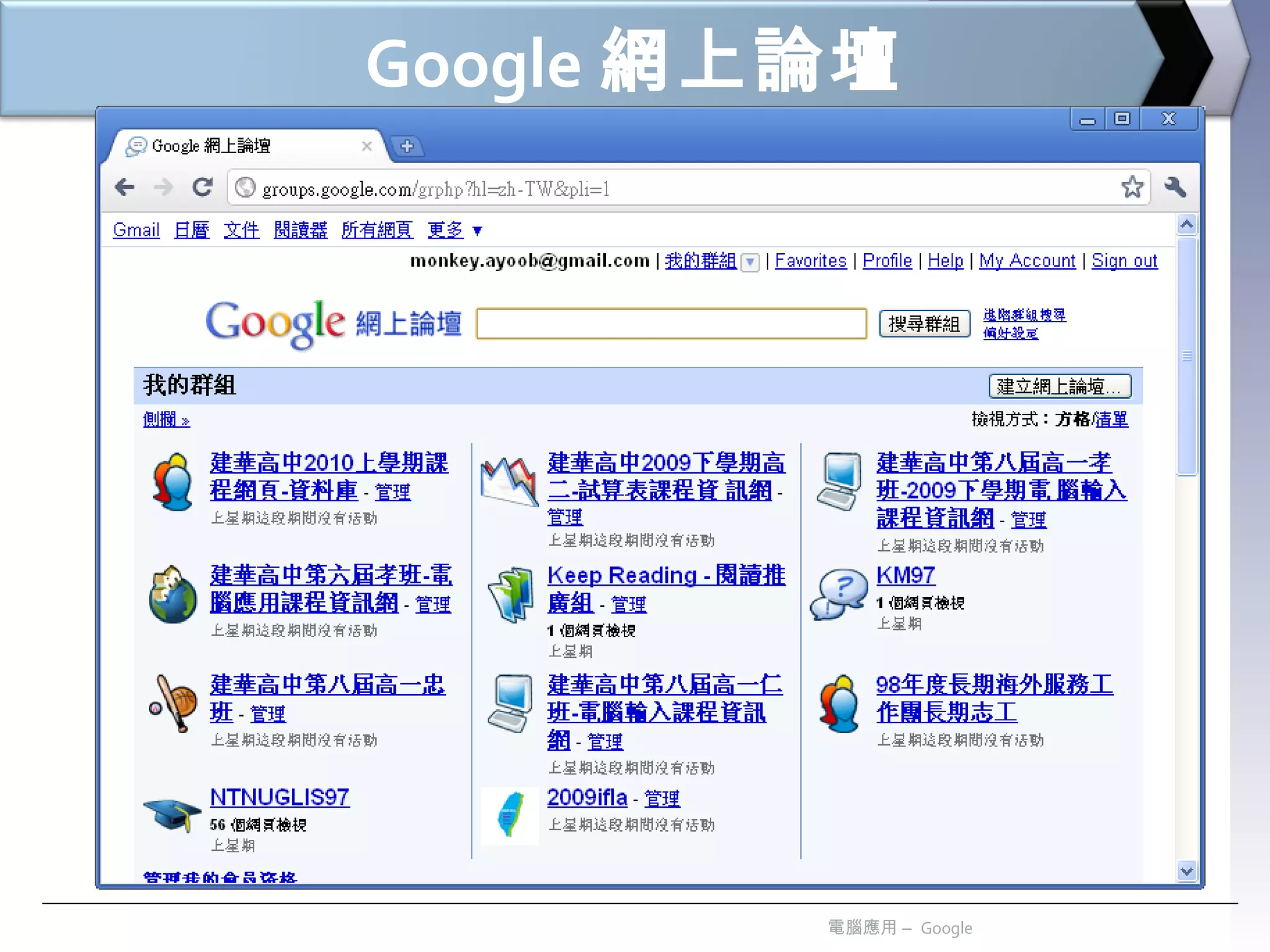Click the browser forward arrow
The width and height of the screenshot is (1270, 952).
[x=163, y=187]
